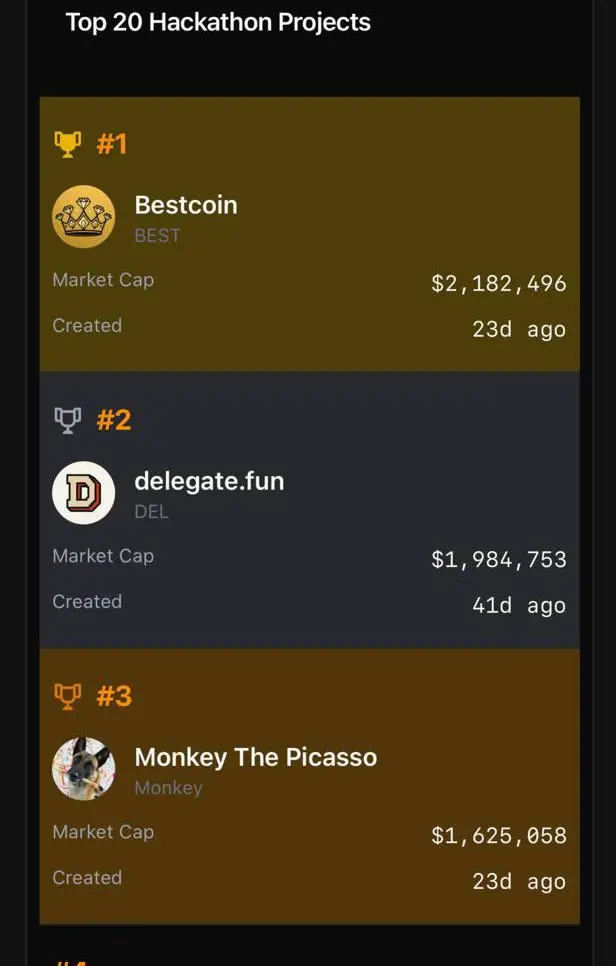The image size is (616, 966).
Task: Click Monkey The Picasso market cap $1,625,058
Action: click(499, 835)
